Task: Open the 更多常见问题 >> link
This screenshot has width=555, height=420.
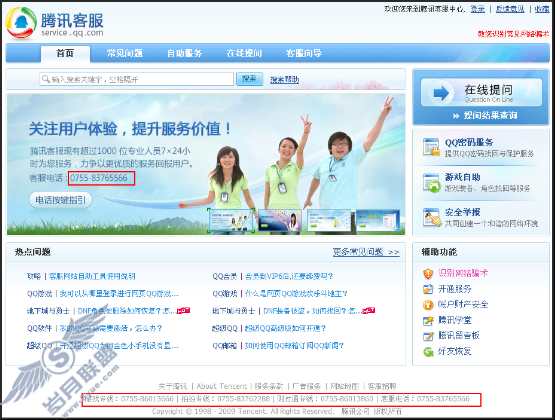Action: tap(366, 252)
